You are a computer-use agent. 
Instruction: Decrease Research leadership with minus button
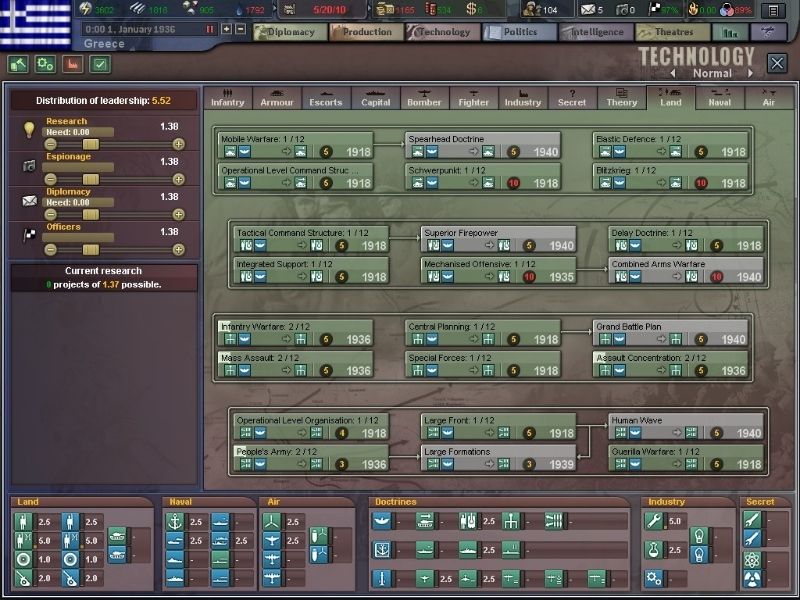(x=50, y=144)
